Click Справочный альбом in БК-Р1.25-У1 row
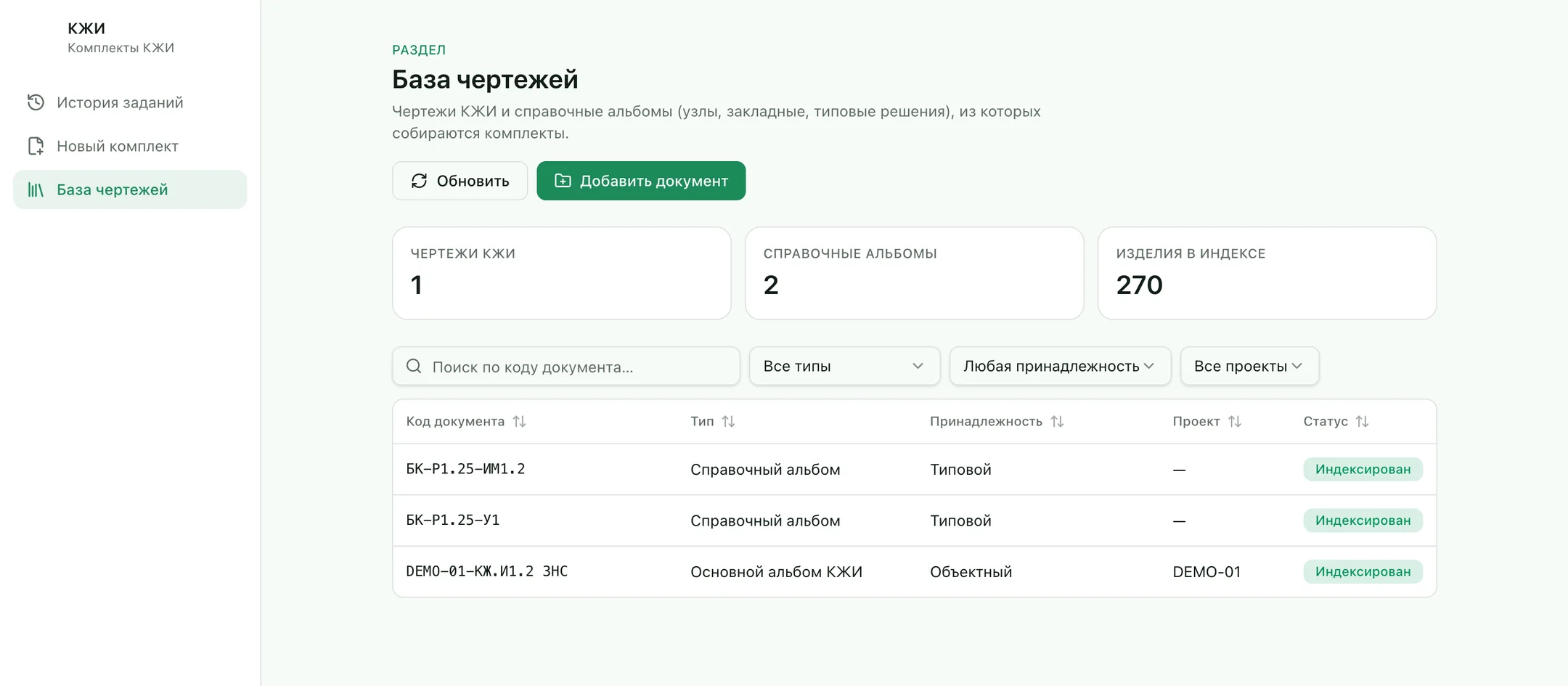Screen dimensions: 1568x686 (765, 520)
